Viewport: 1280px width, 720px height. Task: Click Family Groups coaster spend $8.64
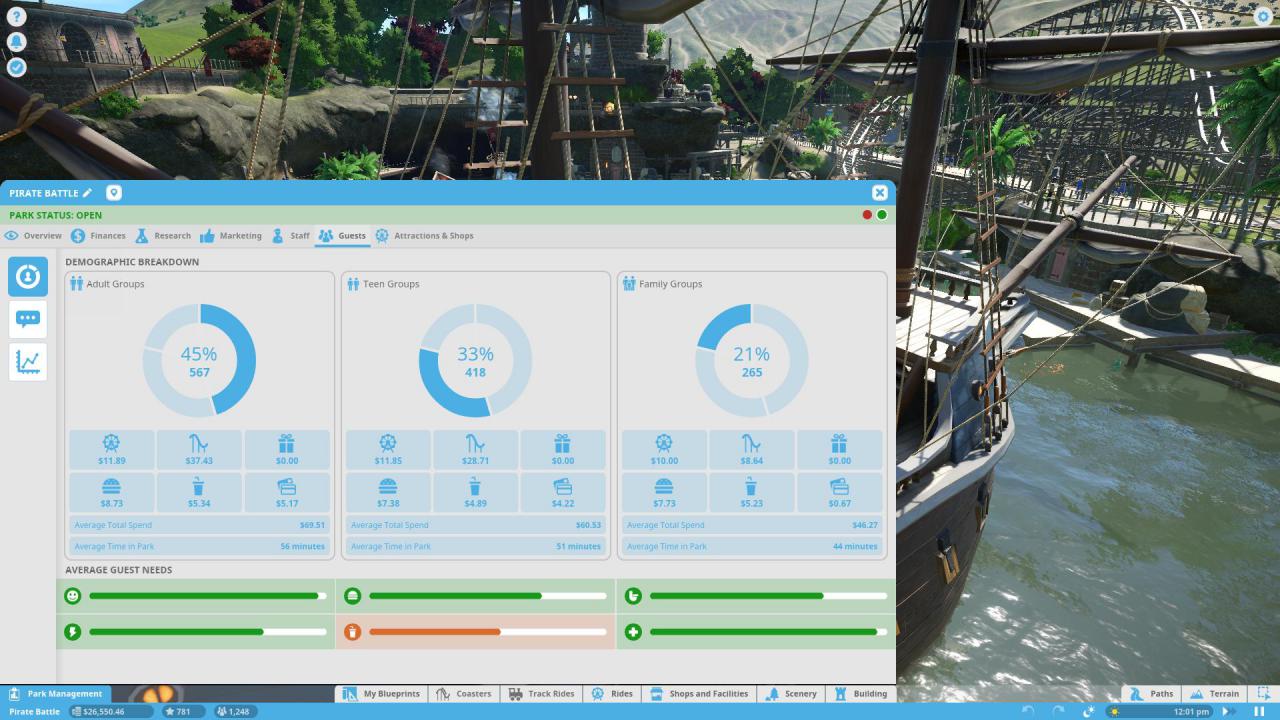(x=751, y=450)
